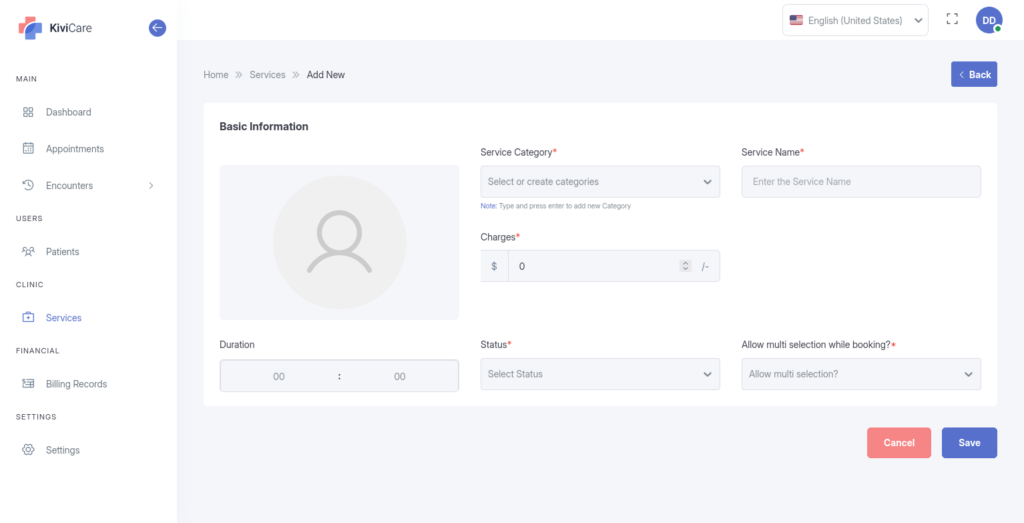The height and width of the screenshot is (523, 1024).
Task: Open the Service Category dropdown
Action: [599, 182]
